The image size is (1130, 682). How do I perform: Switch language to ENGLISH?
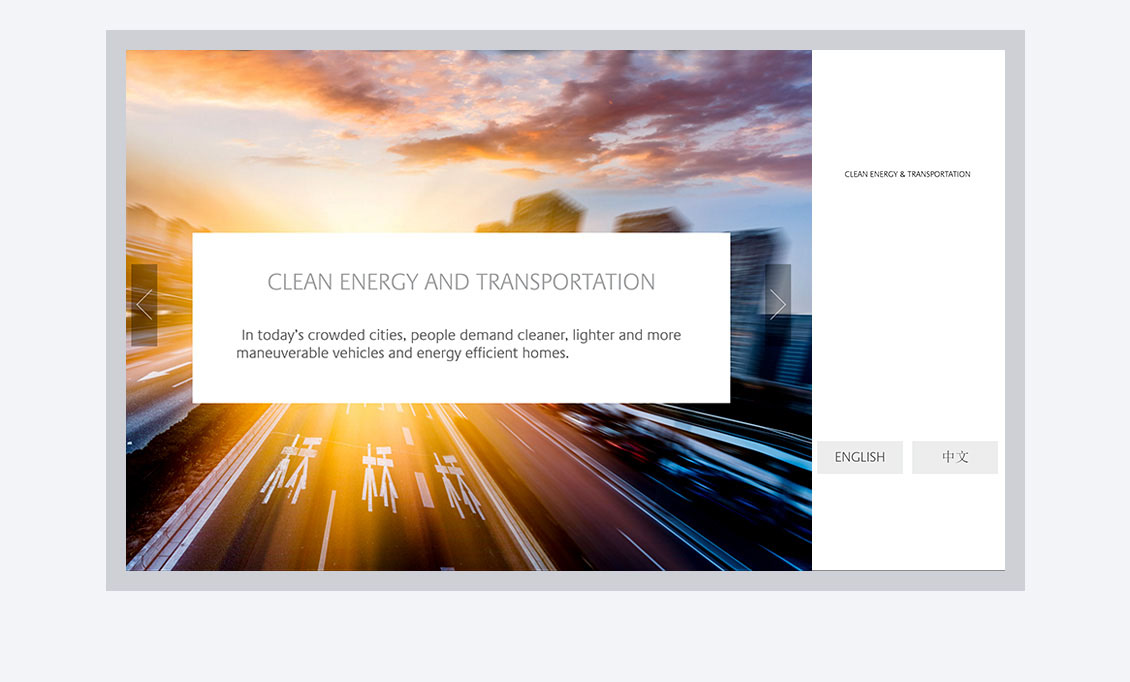tap(860, 457)
